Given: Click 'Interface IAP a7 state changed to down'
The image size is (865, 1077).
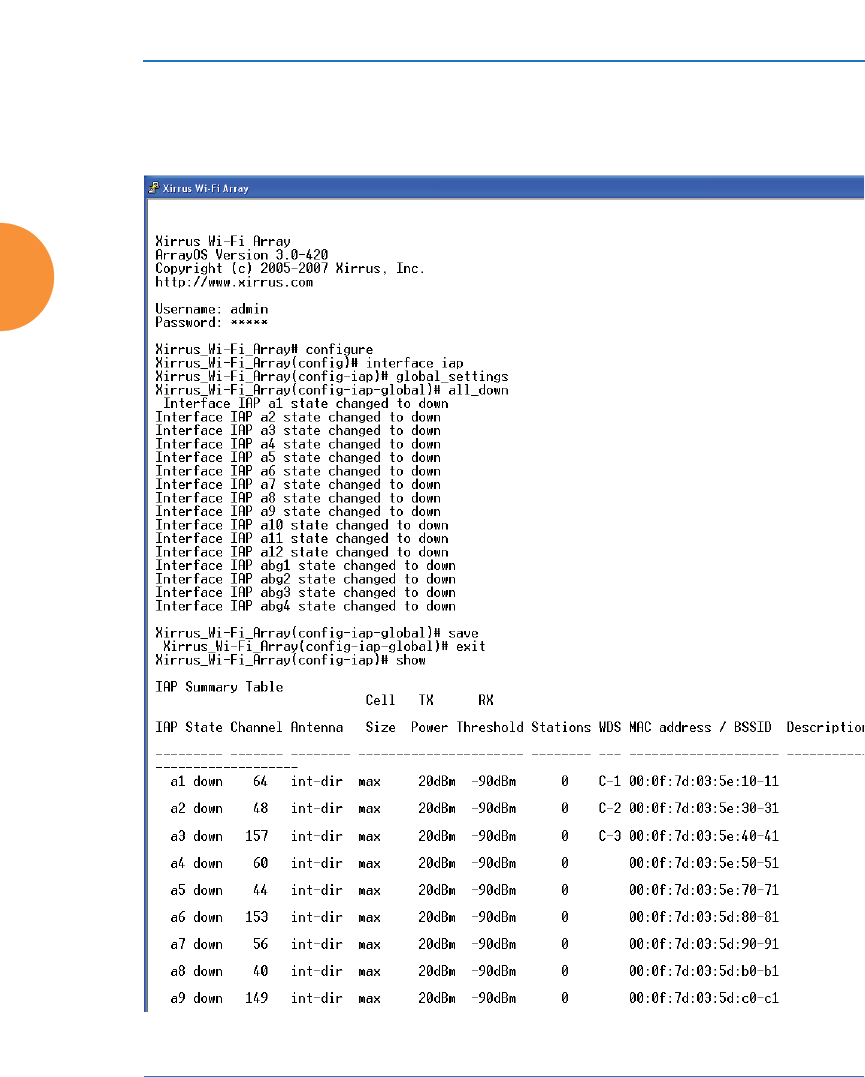Looking at the screenshot, I should coord(298,484).
